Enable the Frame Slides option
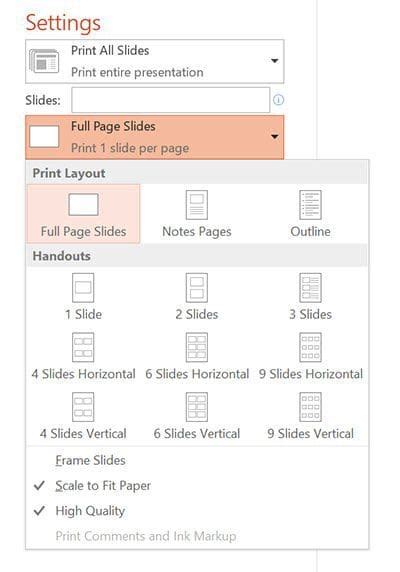This screenshot has height=572, width=400. pos(90,460)
